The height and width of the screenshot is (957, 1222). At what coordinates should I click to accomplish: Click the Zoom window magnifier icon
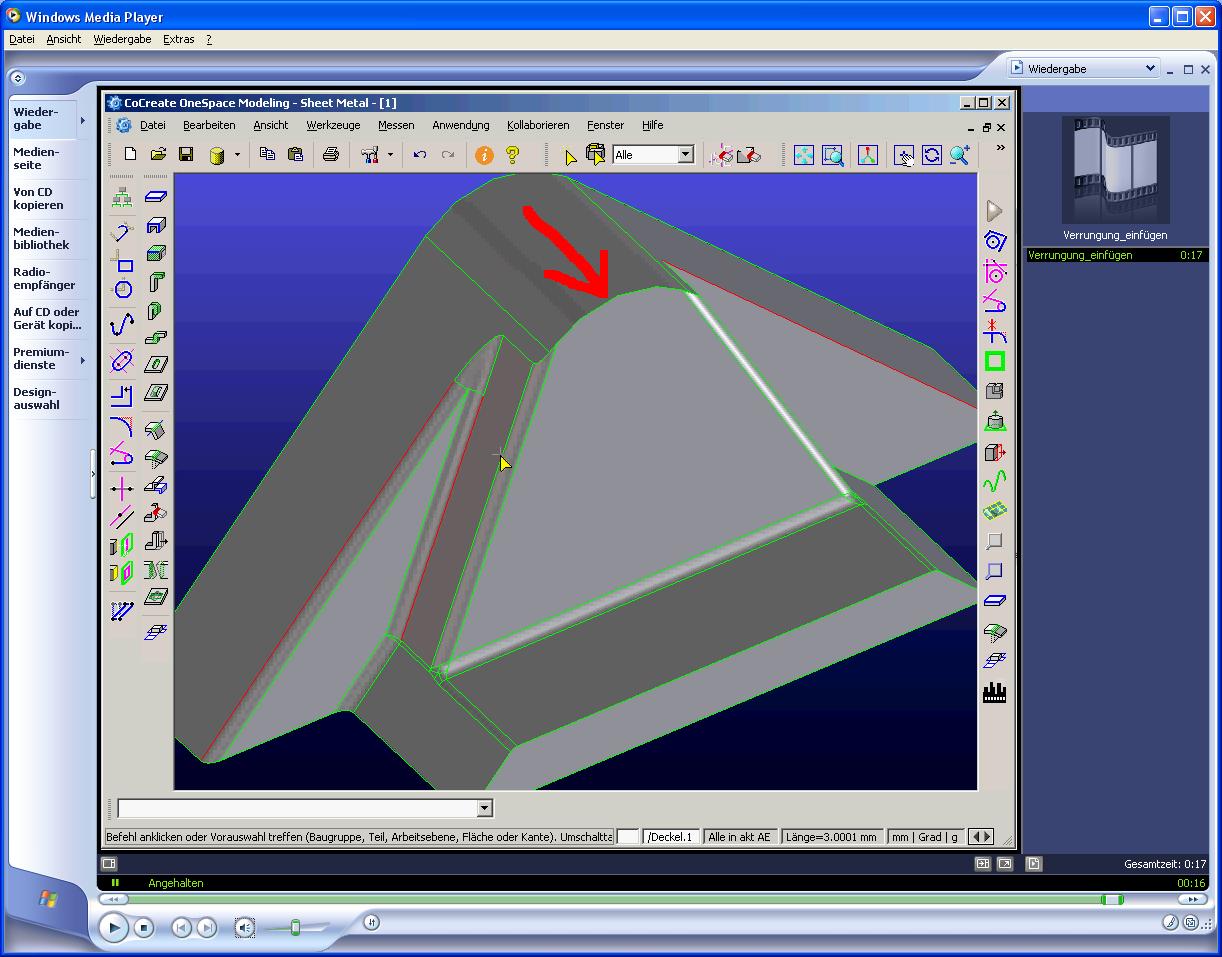[x=832, y=155]
